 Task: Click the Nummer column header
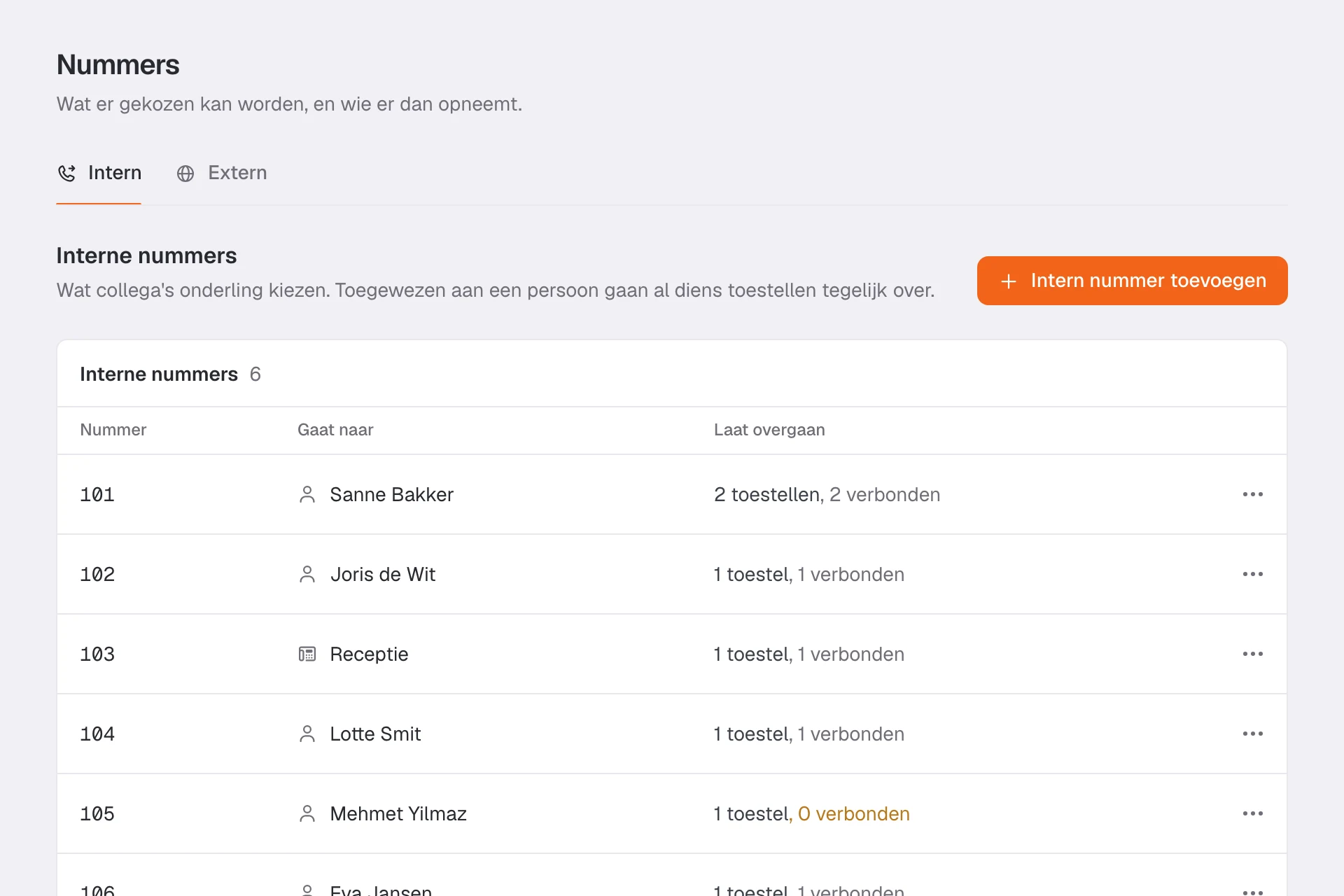tap(113, 430)
